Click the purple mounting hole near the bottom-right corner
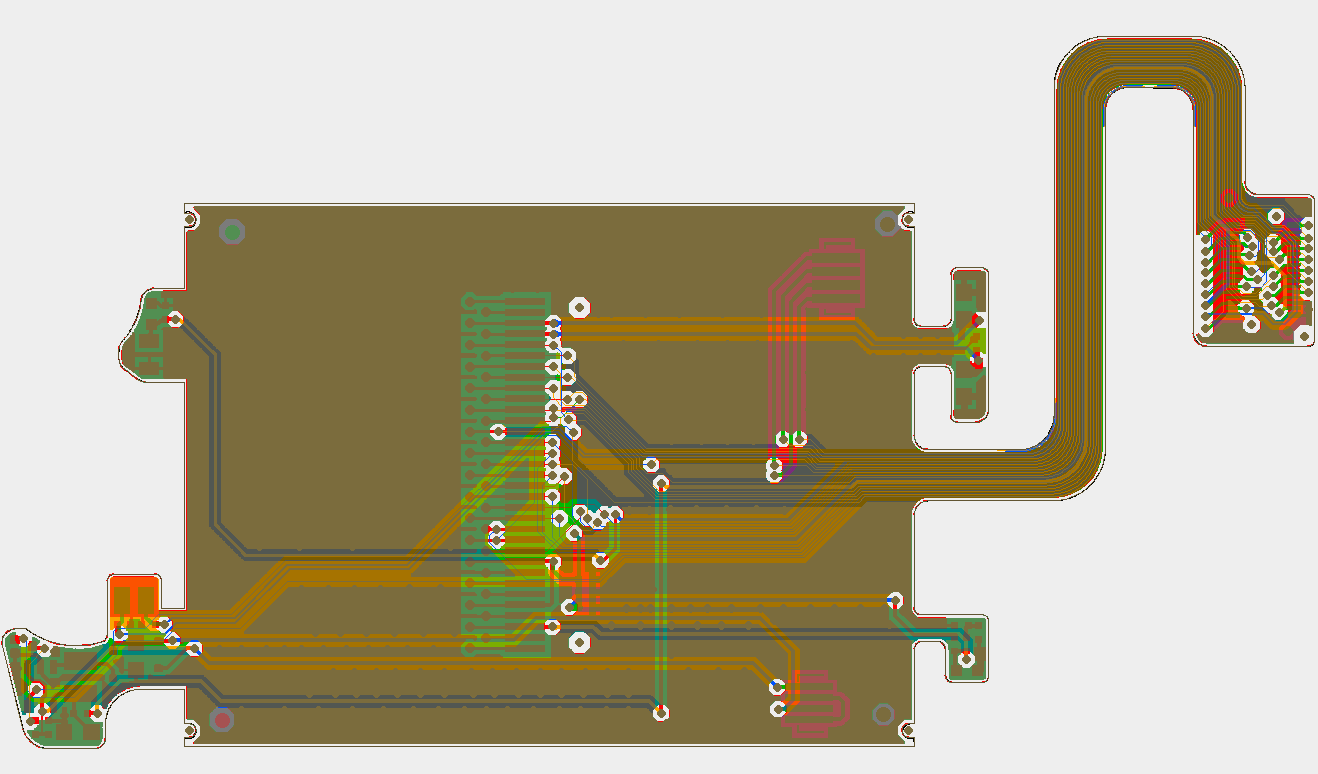 point(884,714)
